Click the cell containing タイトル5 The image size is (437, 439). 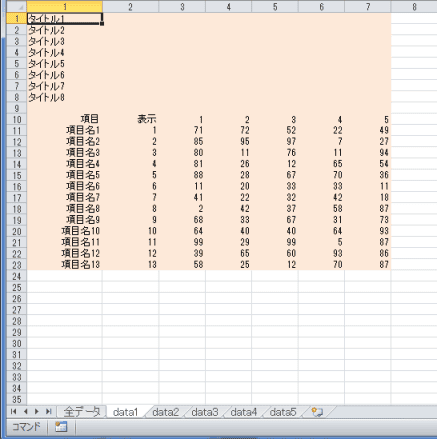point(65,63)
